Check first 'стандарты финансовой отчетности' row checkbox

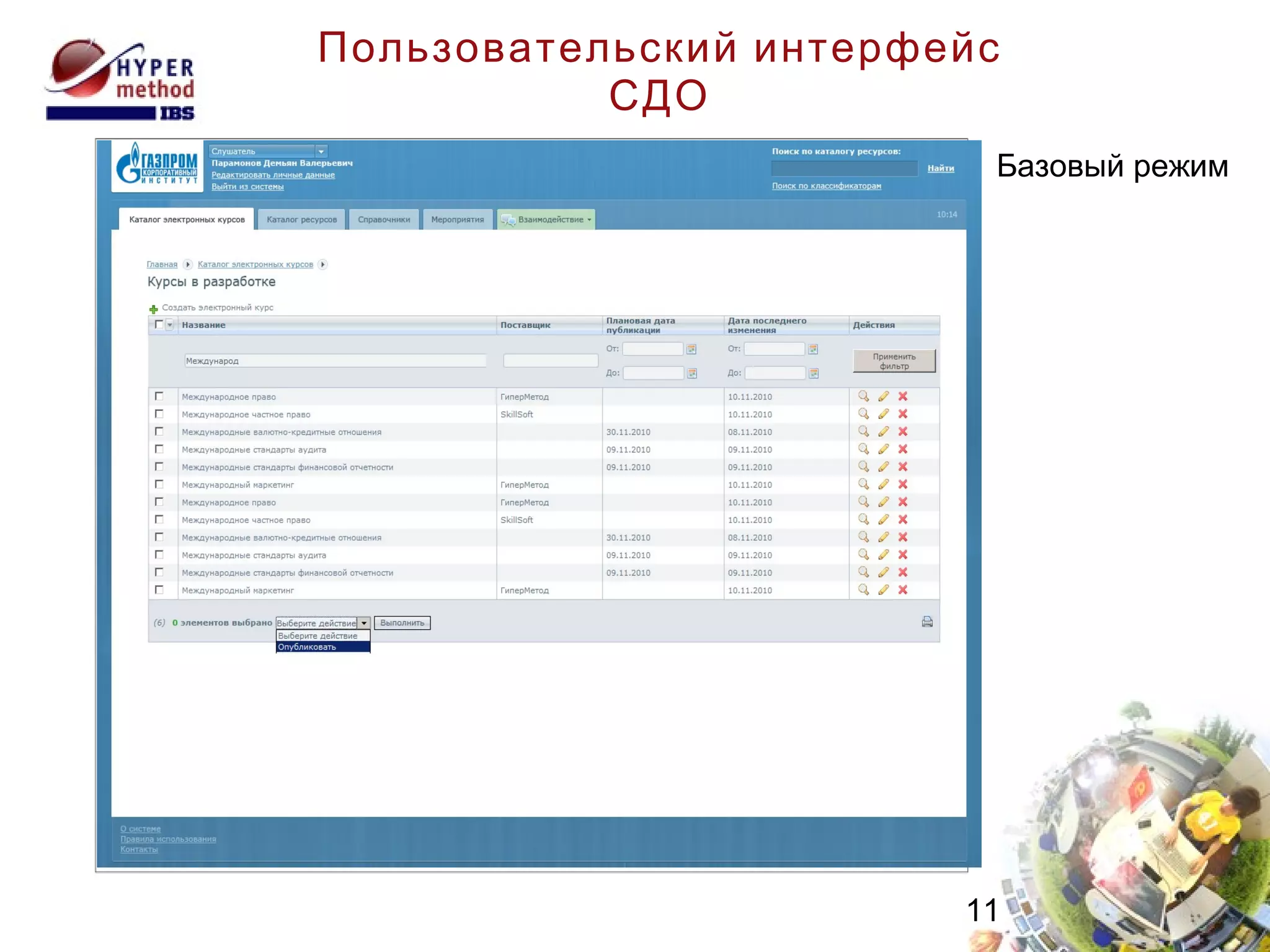[x=159, y=467]
